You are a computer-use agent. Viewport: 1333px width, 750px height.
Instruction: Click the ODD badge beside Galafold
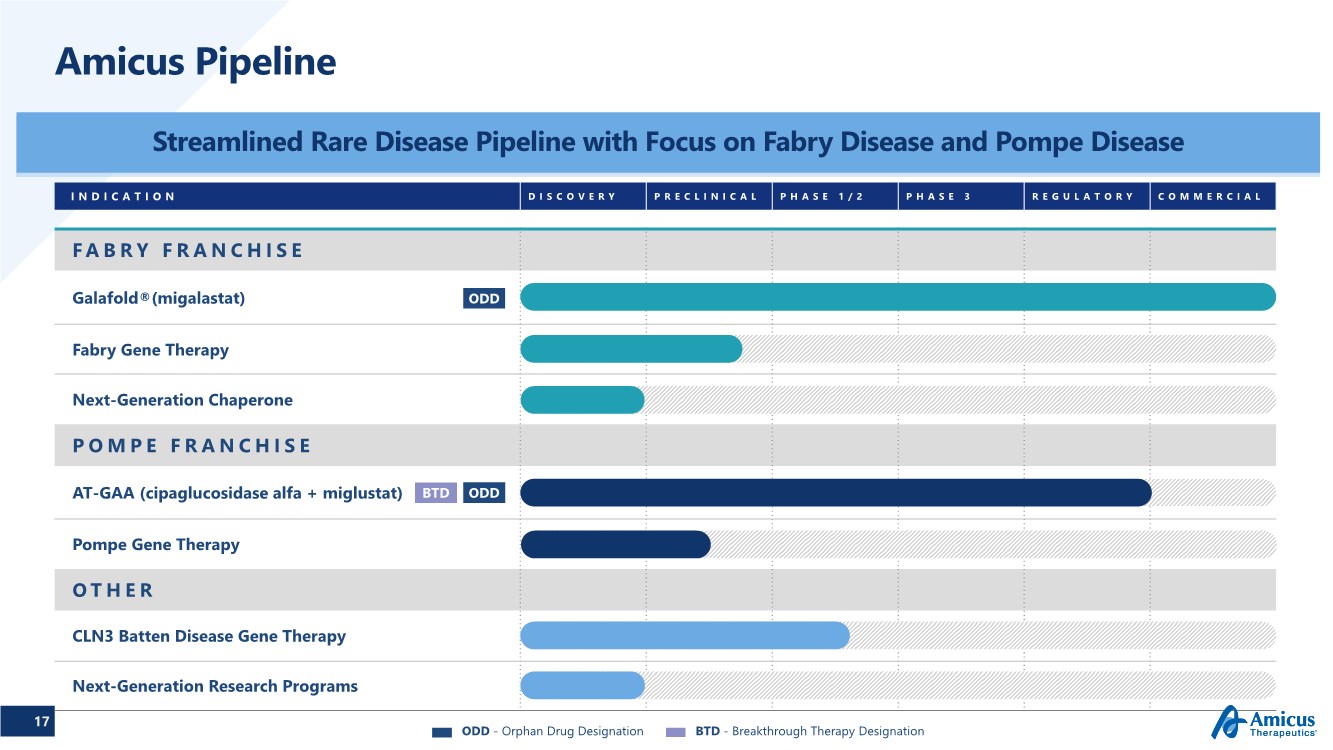tap(484, 298)
